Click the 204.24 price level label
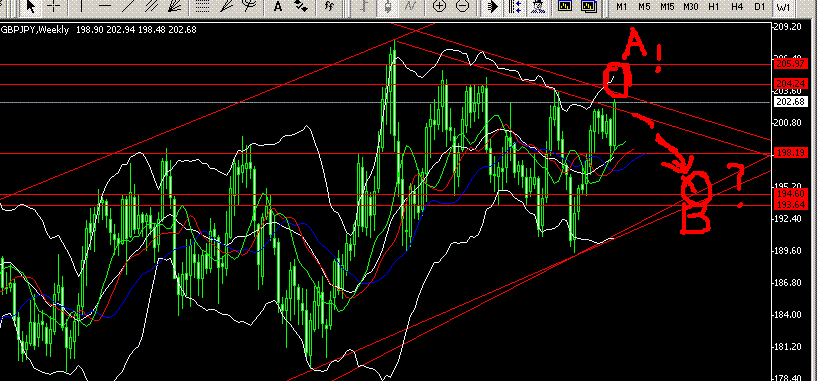 click(x=790, y=84)
